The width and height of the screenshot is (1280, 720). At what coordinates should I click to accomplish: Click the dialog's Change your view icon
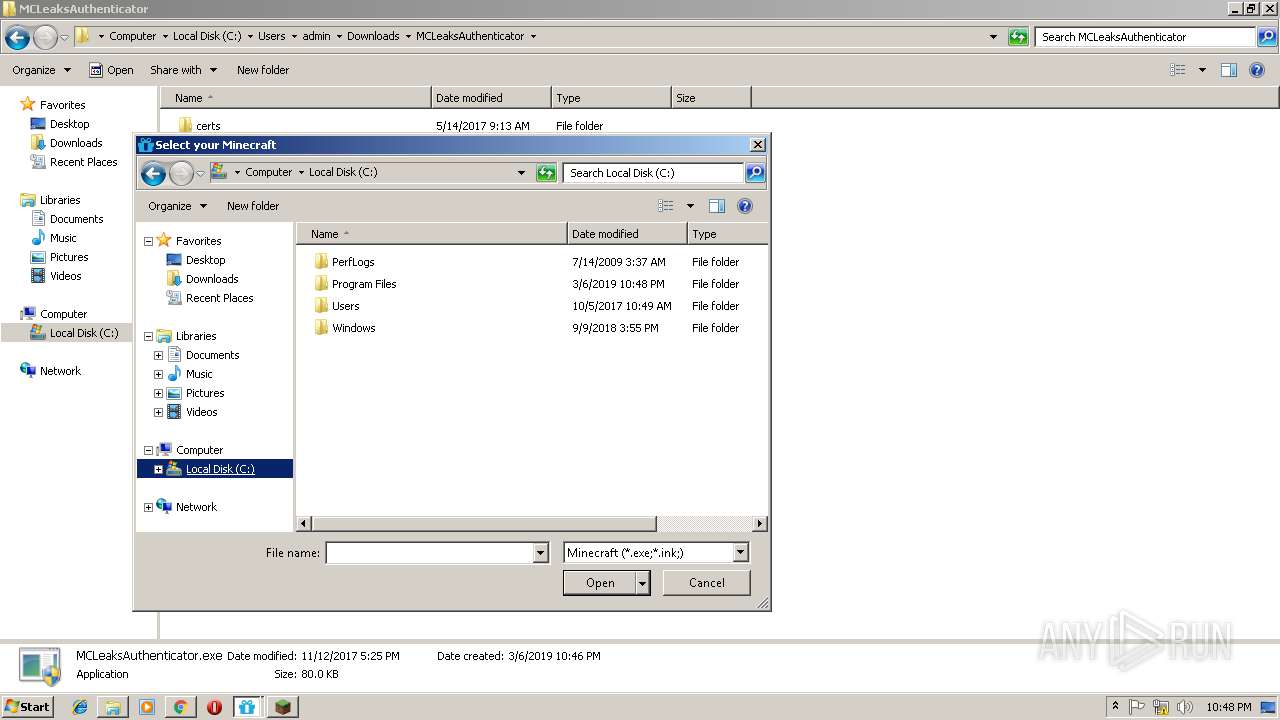pyautogui.click(x=666, y=206)
